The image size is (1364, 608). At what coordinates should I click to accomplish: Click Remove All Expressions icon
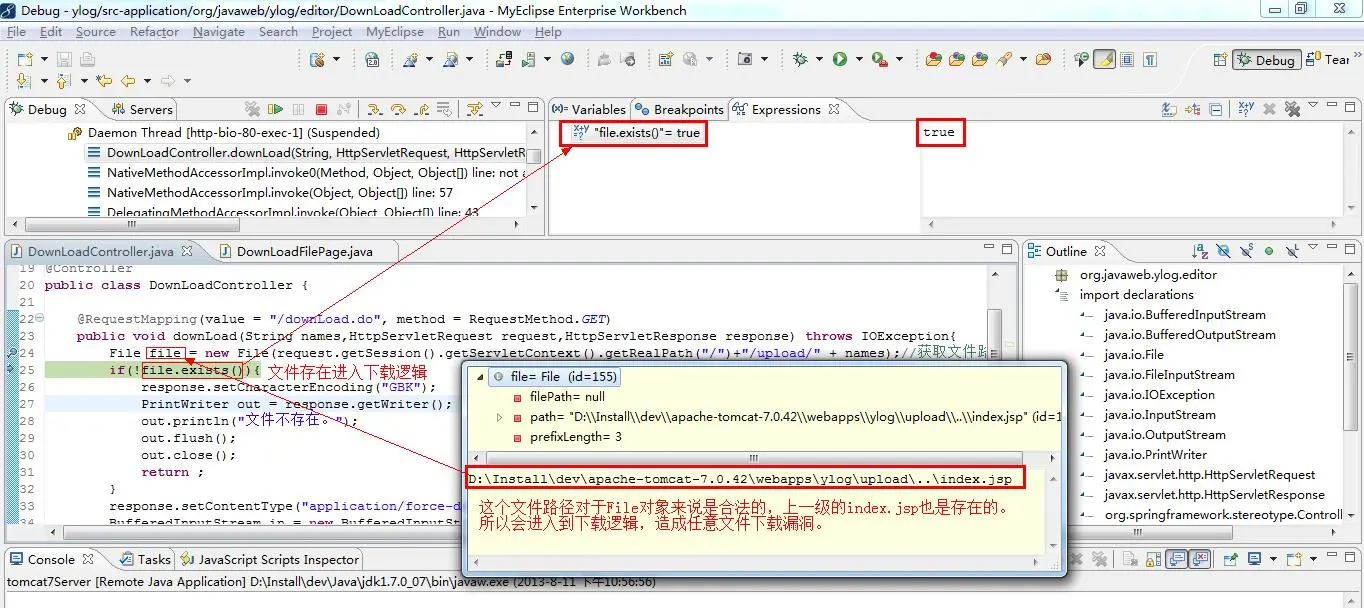(x=1292, y=109)
